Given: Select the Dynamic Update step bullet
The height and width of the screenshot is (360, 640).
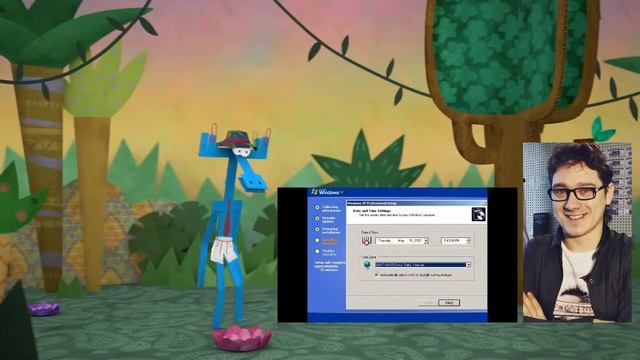Looking at the screenshot, I should click(317, 218).
